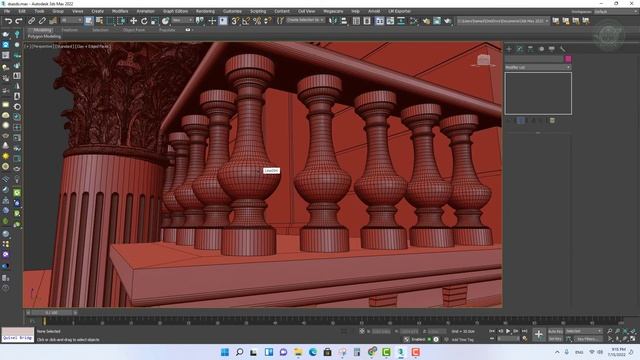640x360 pixels.
Task: Open the Edit menu
Action: coord(22,11)
